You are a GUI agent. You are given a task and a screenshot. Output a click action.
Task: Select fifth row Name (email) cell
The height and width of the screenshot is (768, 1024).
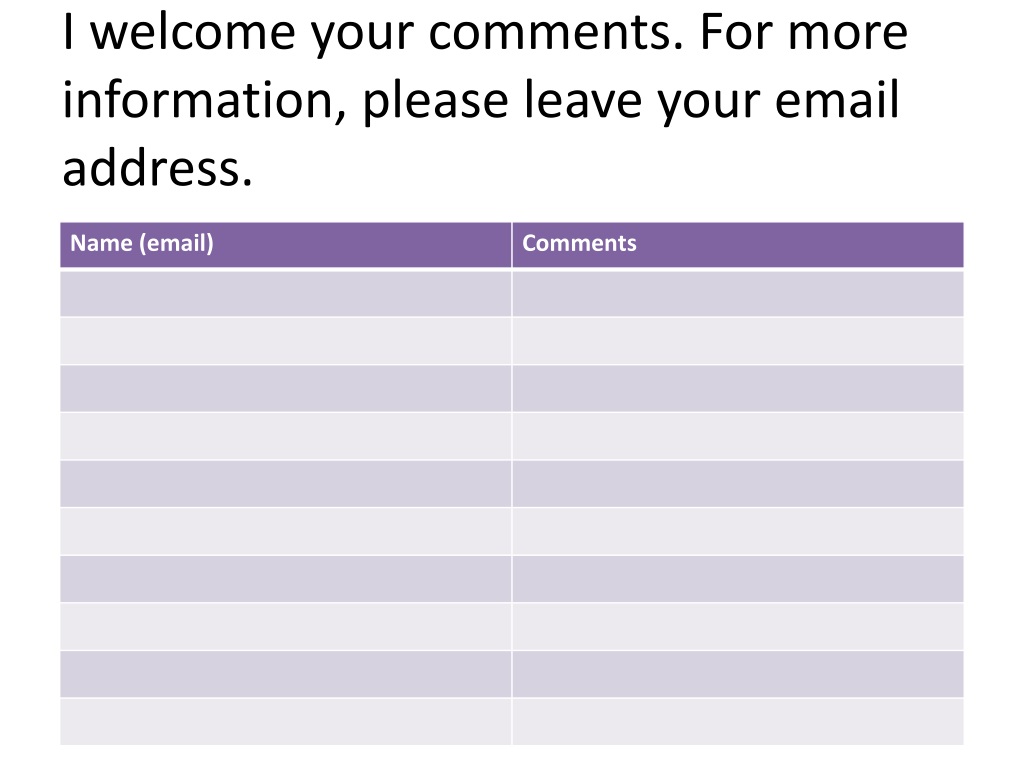[286, 484]
